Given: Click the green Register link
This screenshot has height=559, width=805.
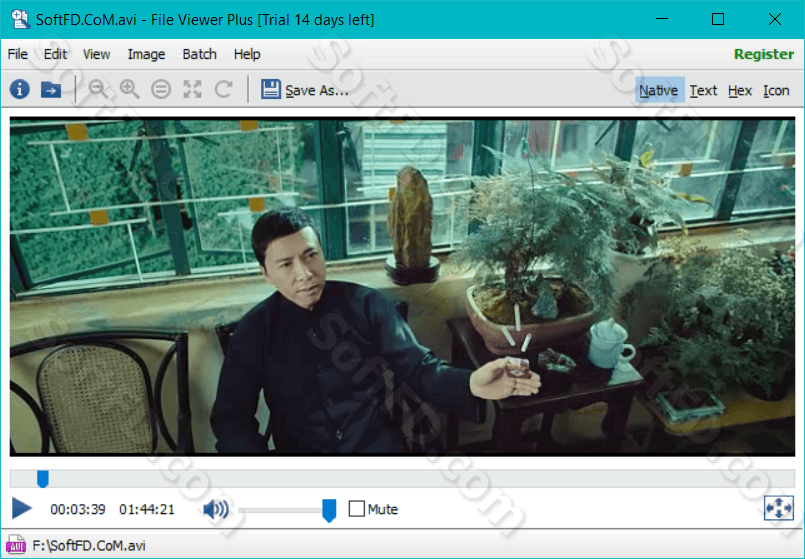Looking at the screenshot, I should click(x=763, y=54).
